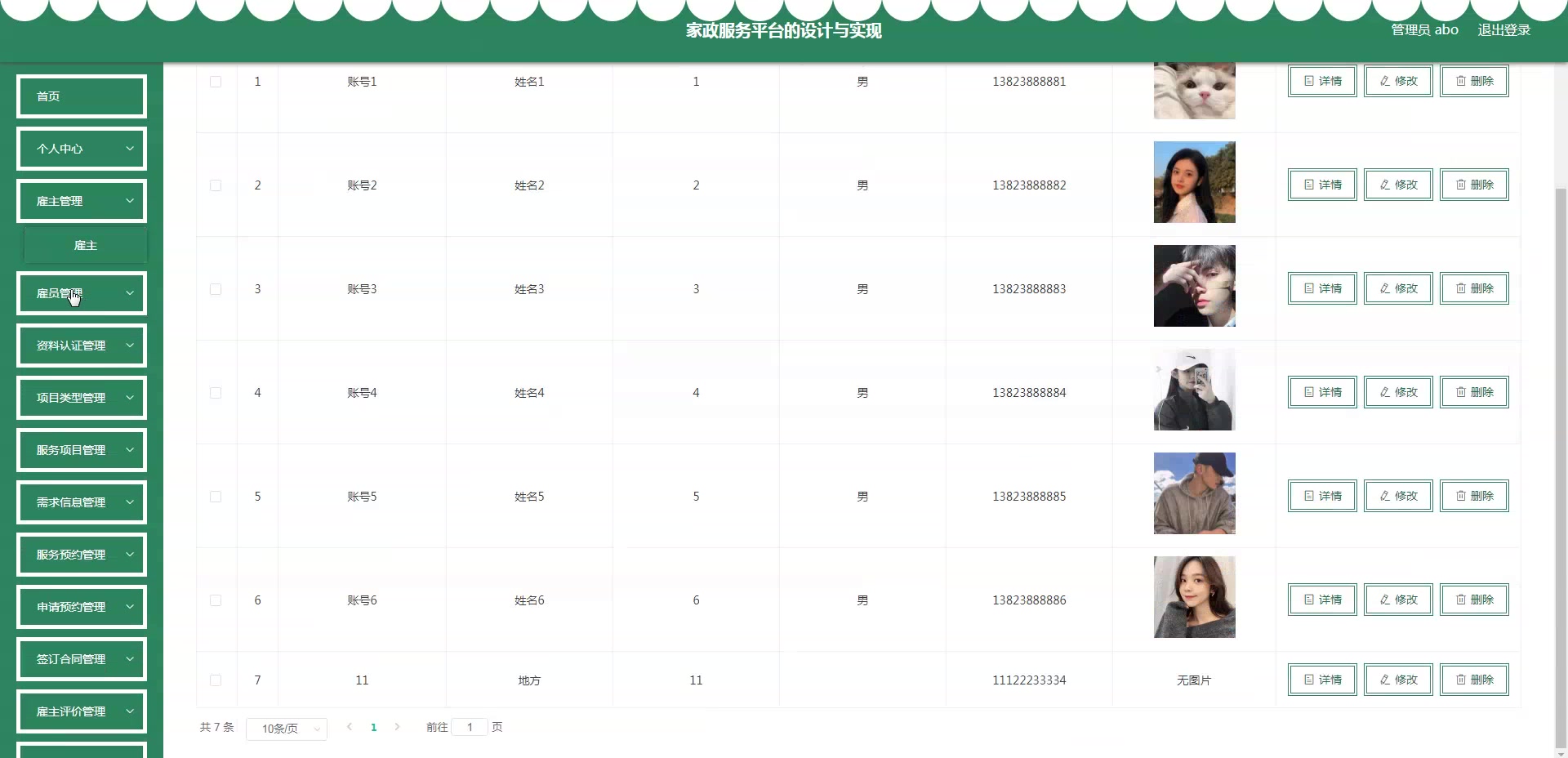
Task: Go to previous page arrow
Action: click(350, 727)
